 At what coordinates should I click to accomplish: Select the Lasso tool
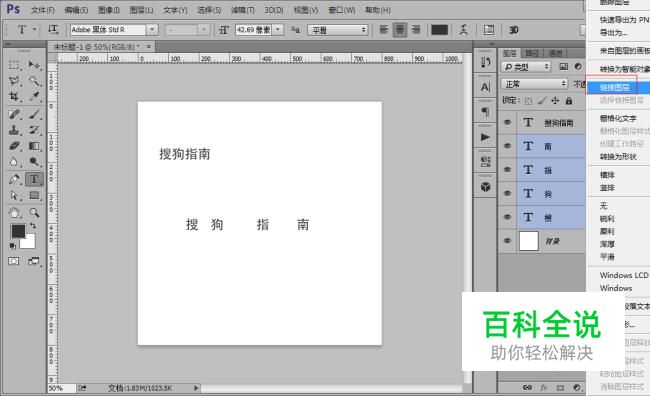coord(14,80)
